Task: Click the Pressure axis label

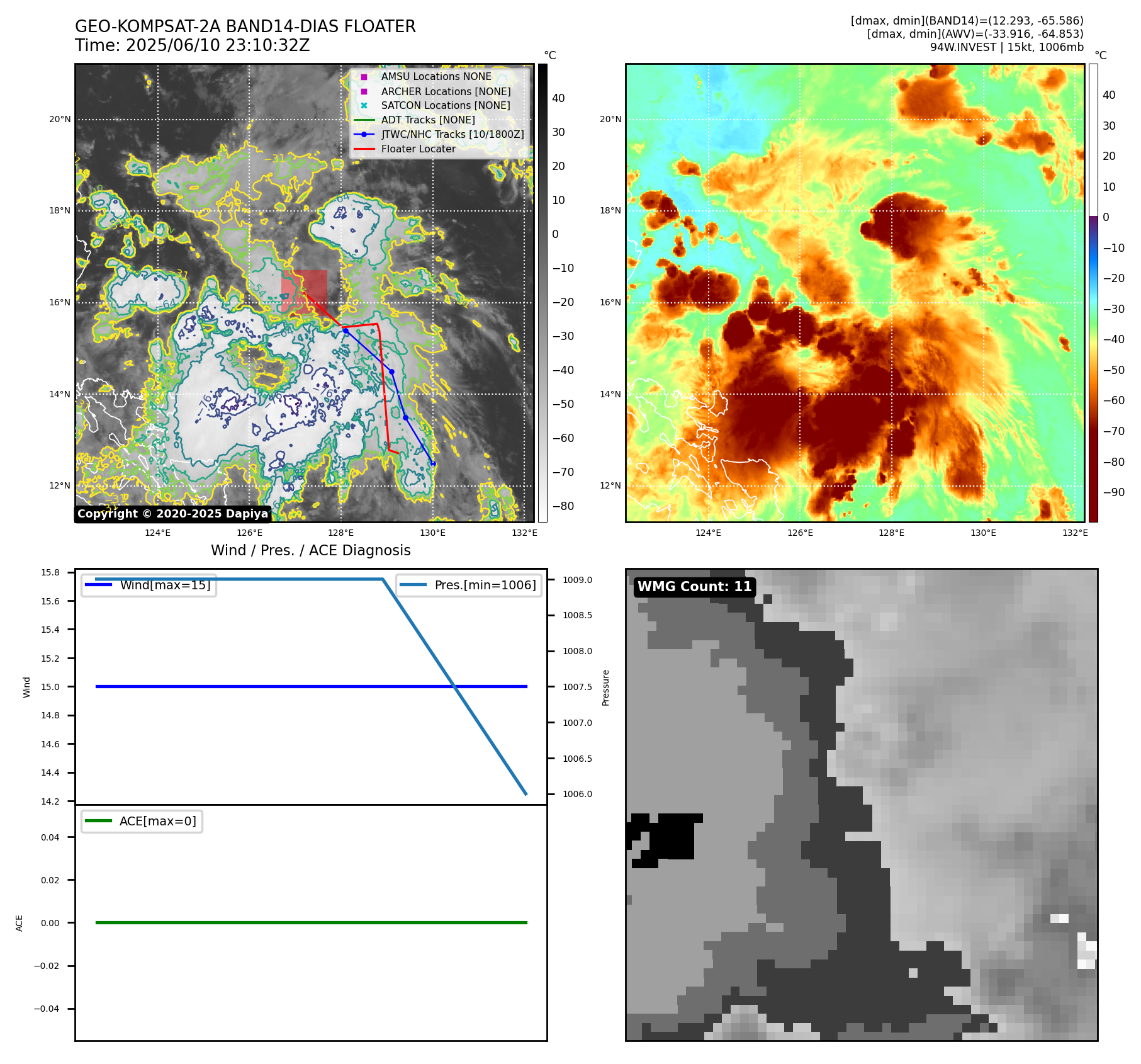Action: pyautogui.click(x=605, y=688)
